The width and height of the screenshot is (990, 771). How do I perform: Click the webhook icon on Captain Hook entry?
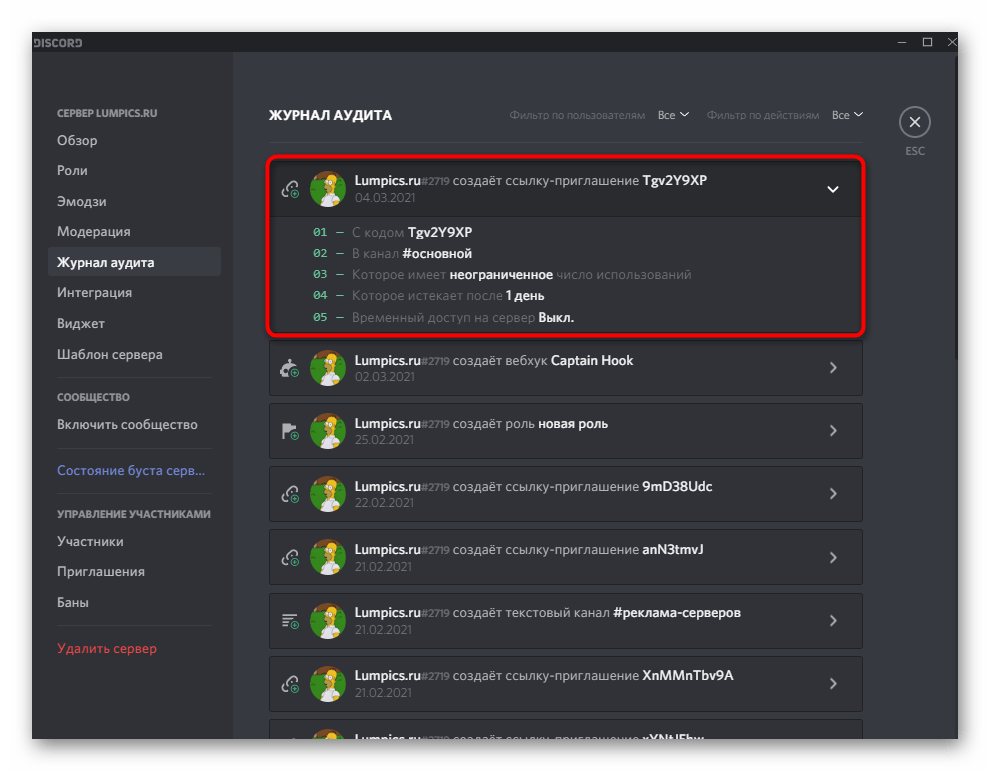click(x=290, y=368)
